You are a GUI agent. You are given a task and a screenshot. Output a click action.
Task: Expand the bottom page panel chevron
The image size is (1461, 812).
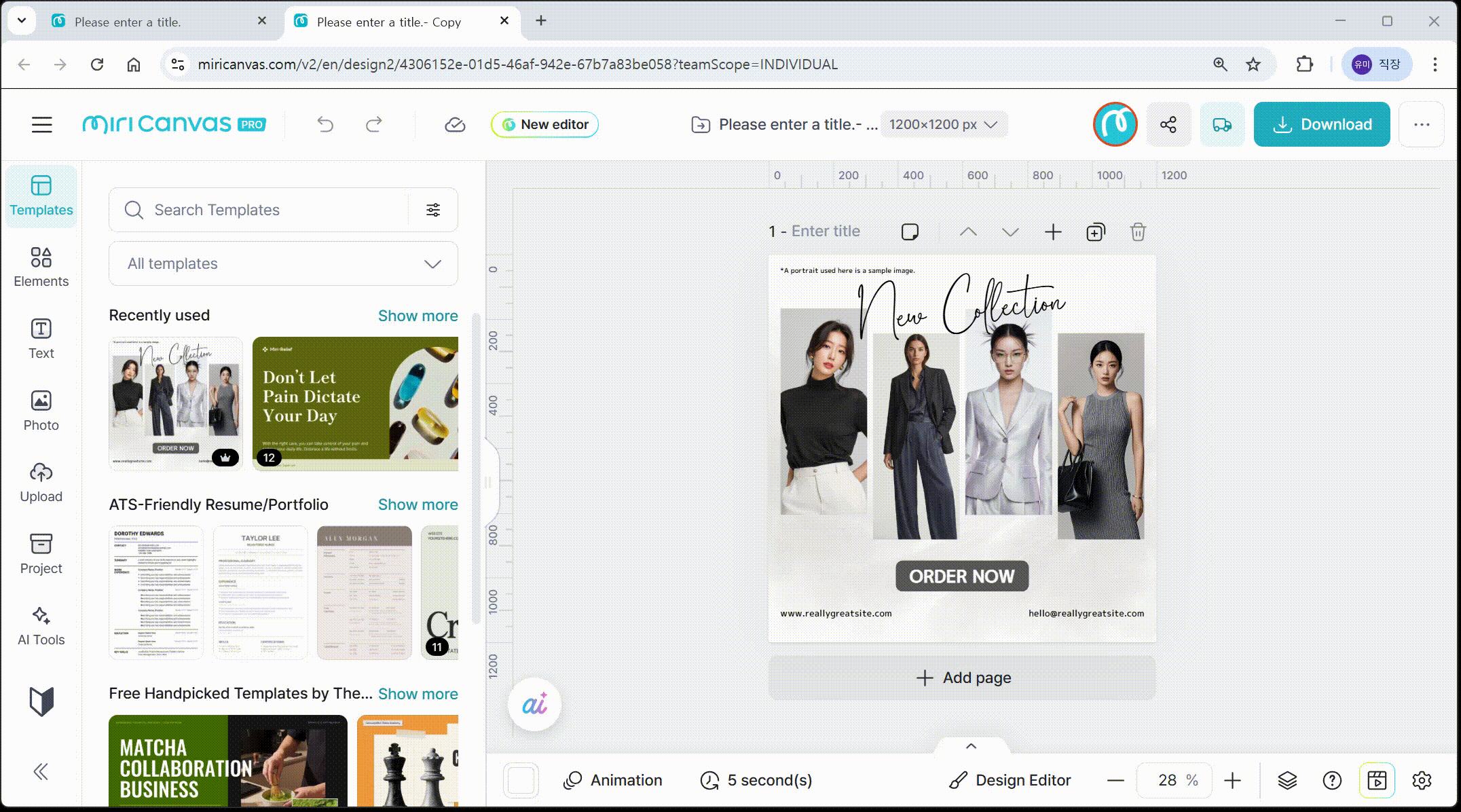coord(971,746)
